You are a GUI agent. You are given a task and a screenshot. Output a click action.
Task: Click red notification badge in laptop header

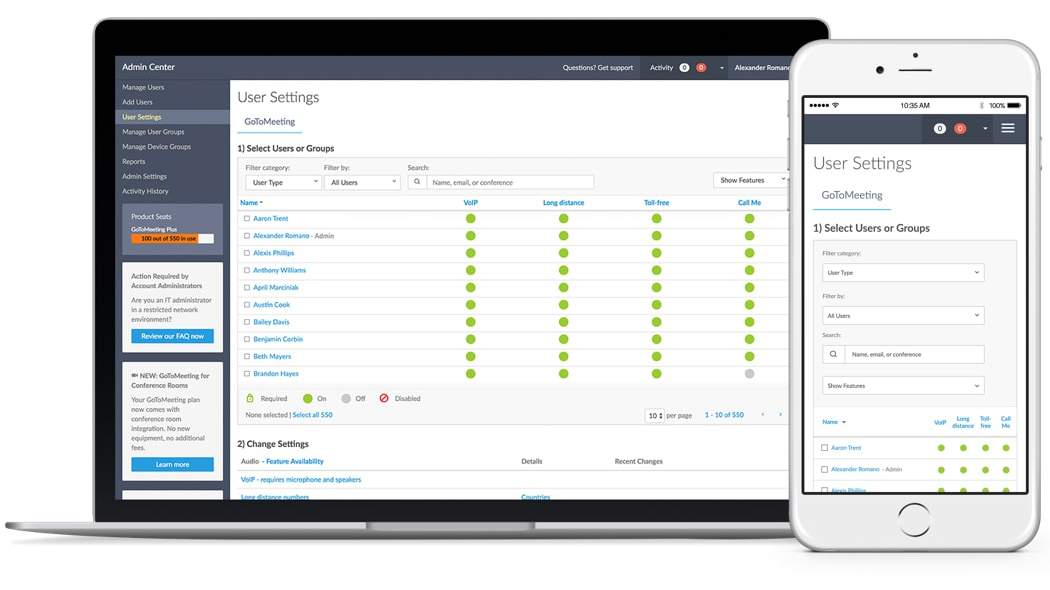701,68
